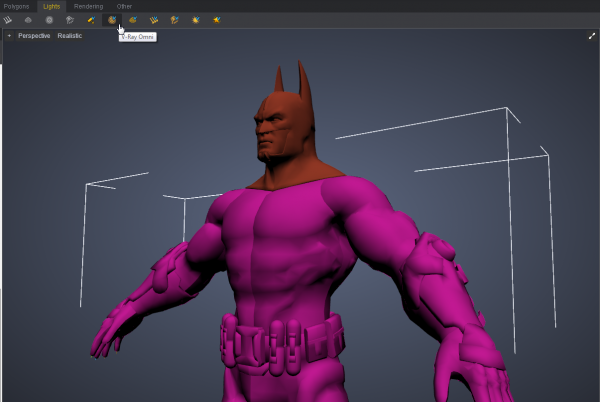Click the gray parallel-rays light icon at toolbar start

click(x=8, y=19)
